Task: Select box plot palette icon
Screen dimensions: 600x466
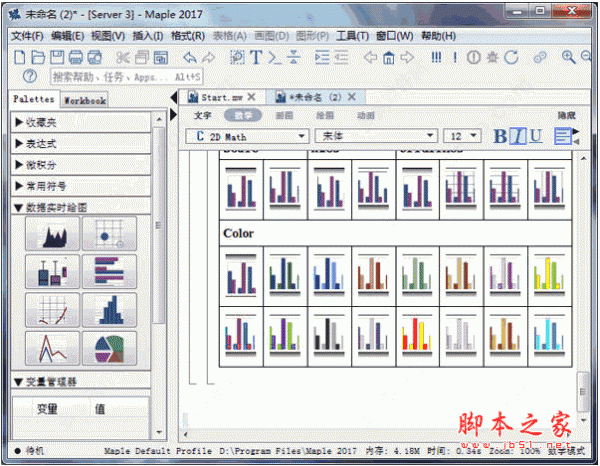Action: 52,272
